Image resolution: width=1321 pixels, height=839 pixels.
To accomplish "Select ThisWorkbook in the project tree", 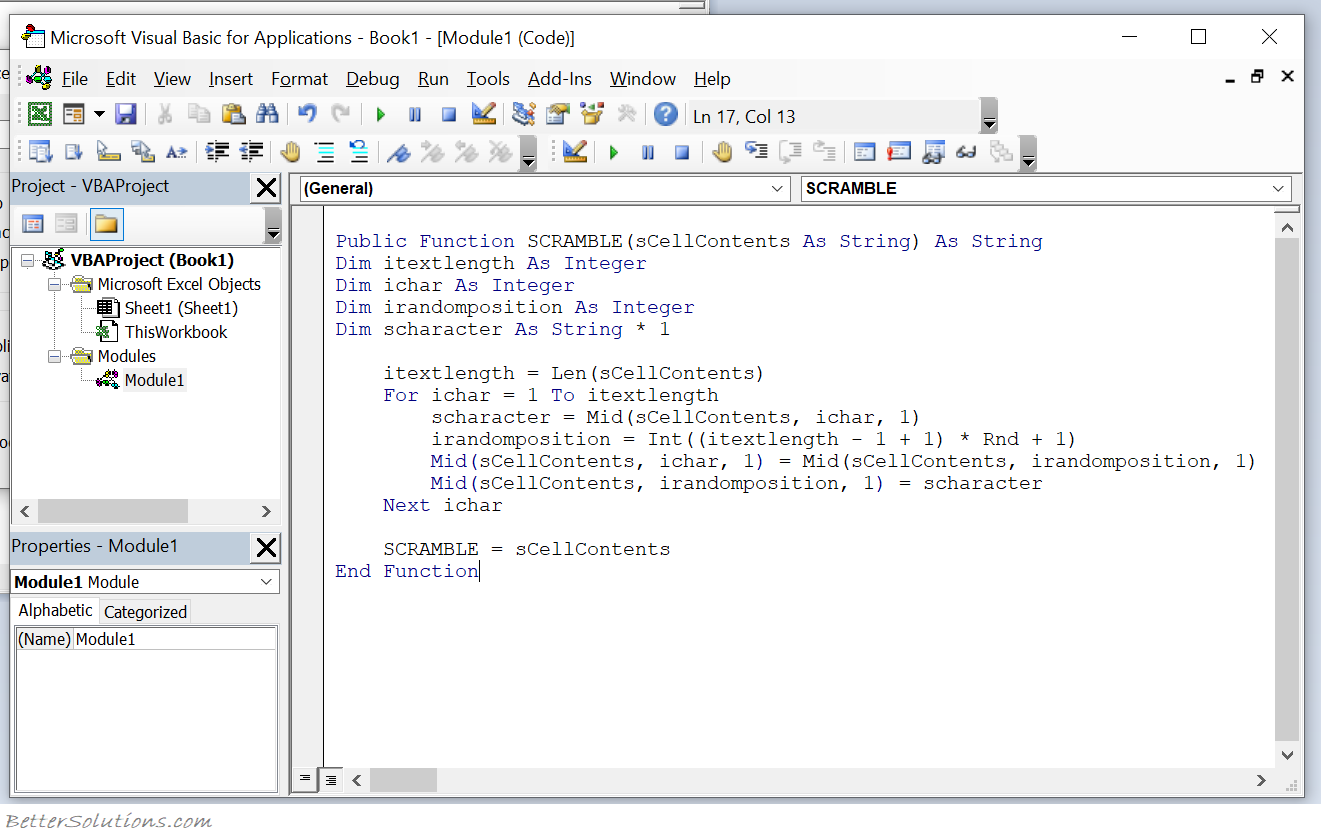I will [176, 332].
